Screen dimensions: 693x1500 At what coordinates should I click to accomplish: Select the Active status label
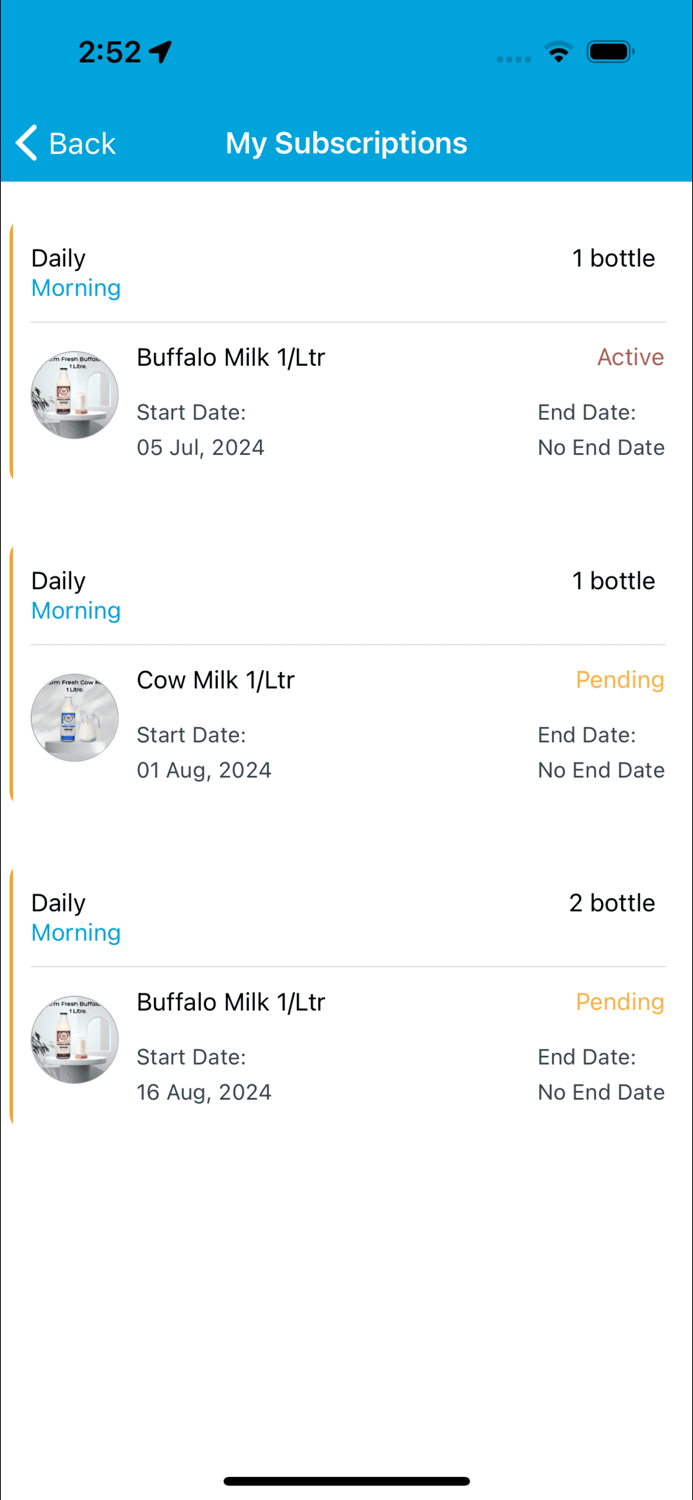tap(630, 357)
